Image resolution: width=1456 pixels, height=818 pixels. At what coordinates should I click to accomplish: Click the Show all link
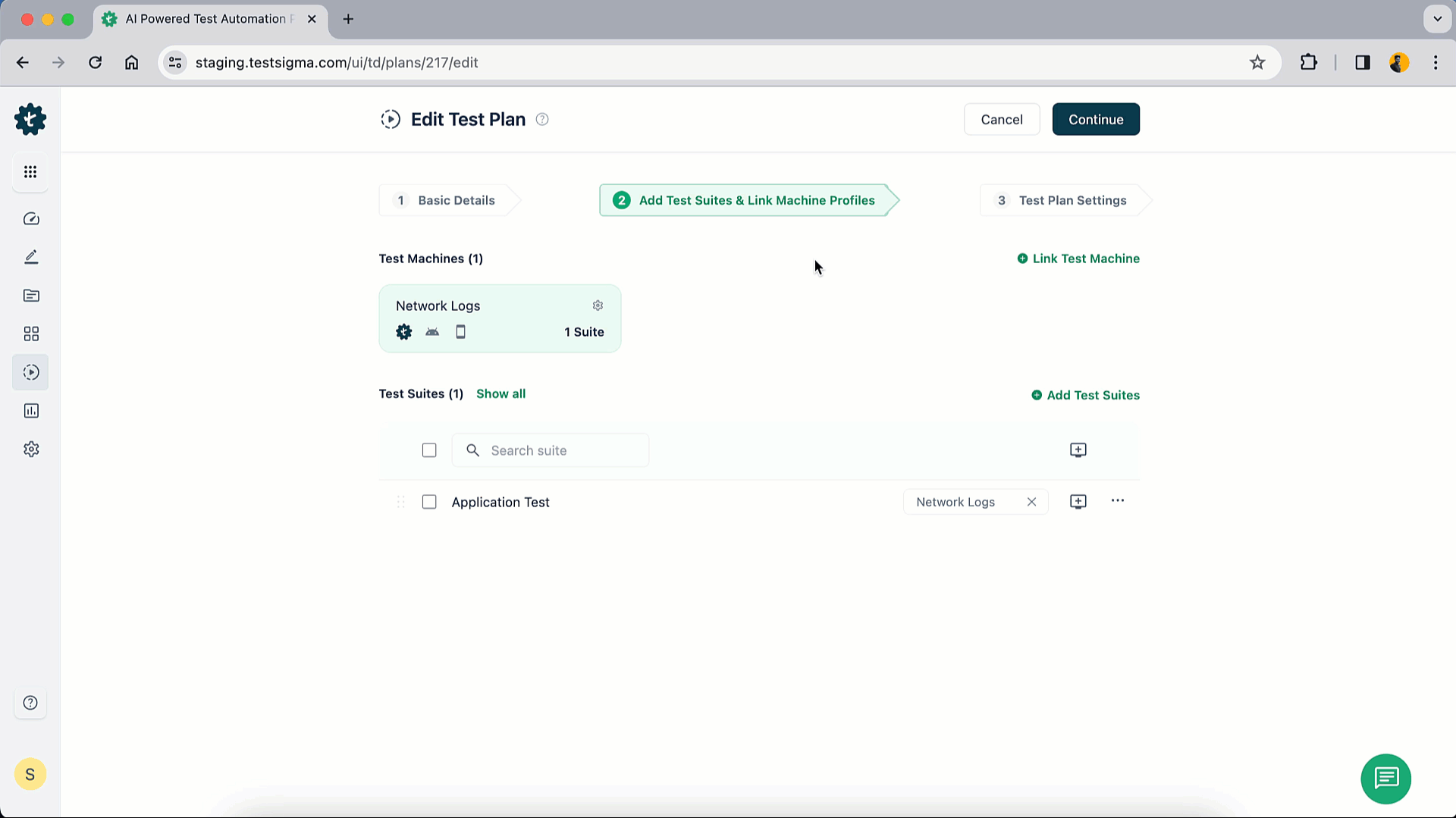(500, 393)
